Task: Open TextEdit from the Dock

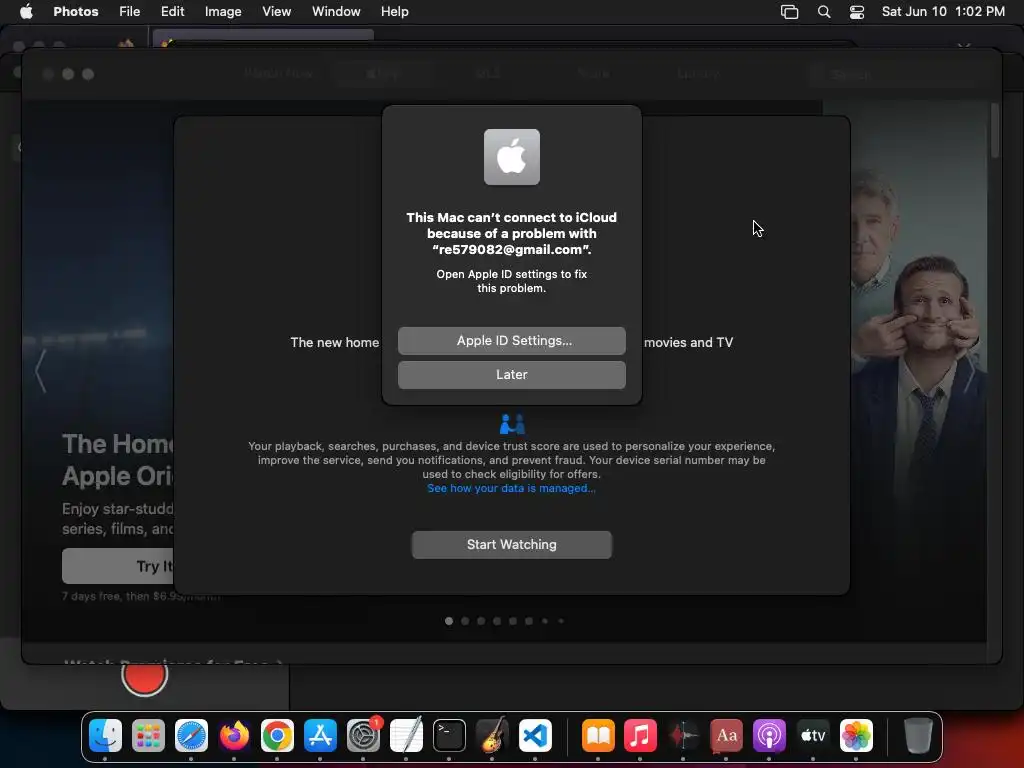Action: pyautogui.click(x=406, y=736)
